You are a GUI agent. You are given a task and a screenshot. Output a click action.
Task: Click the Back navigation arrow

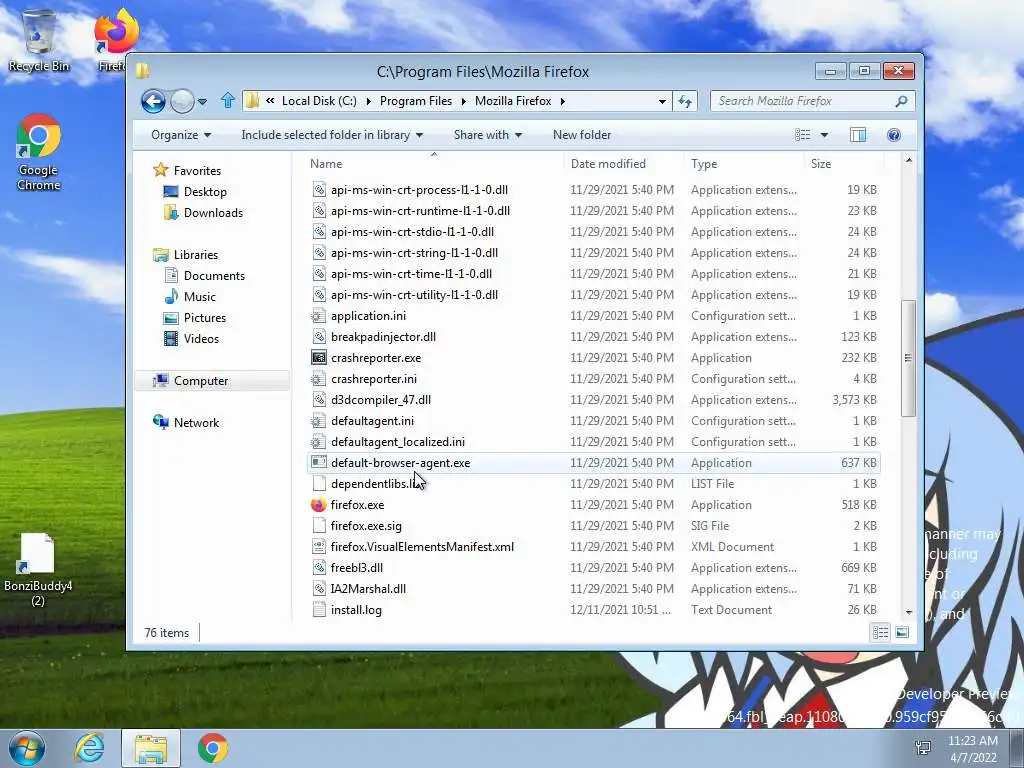[x=153, y=101]
